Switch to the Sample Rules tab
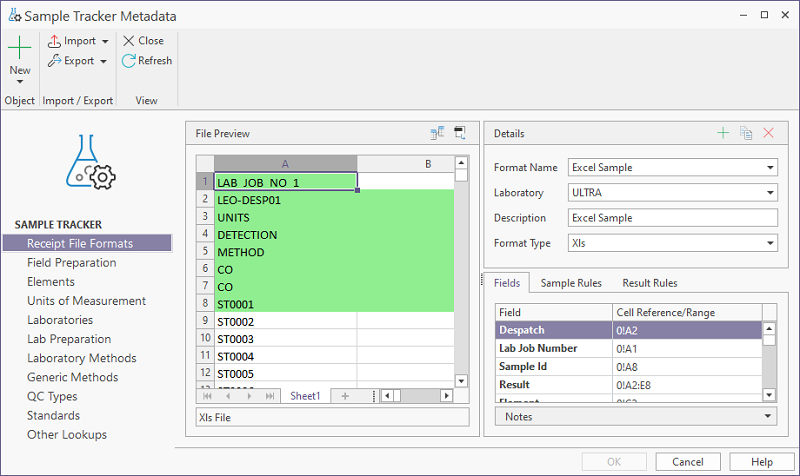This screenshot has width=800, height=476. (x=571, y=283)
